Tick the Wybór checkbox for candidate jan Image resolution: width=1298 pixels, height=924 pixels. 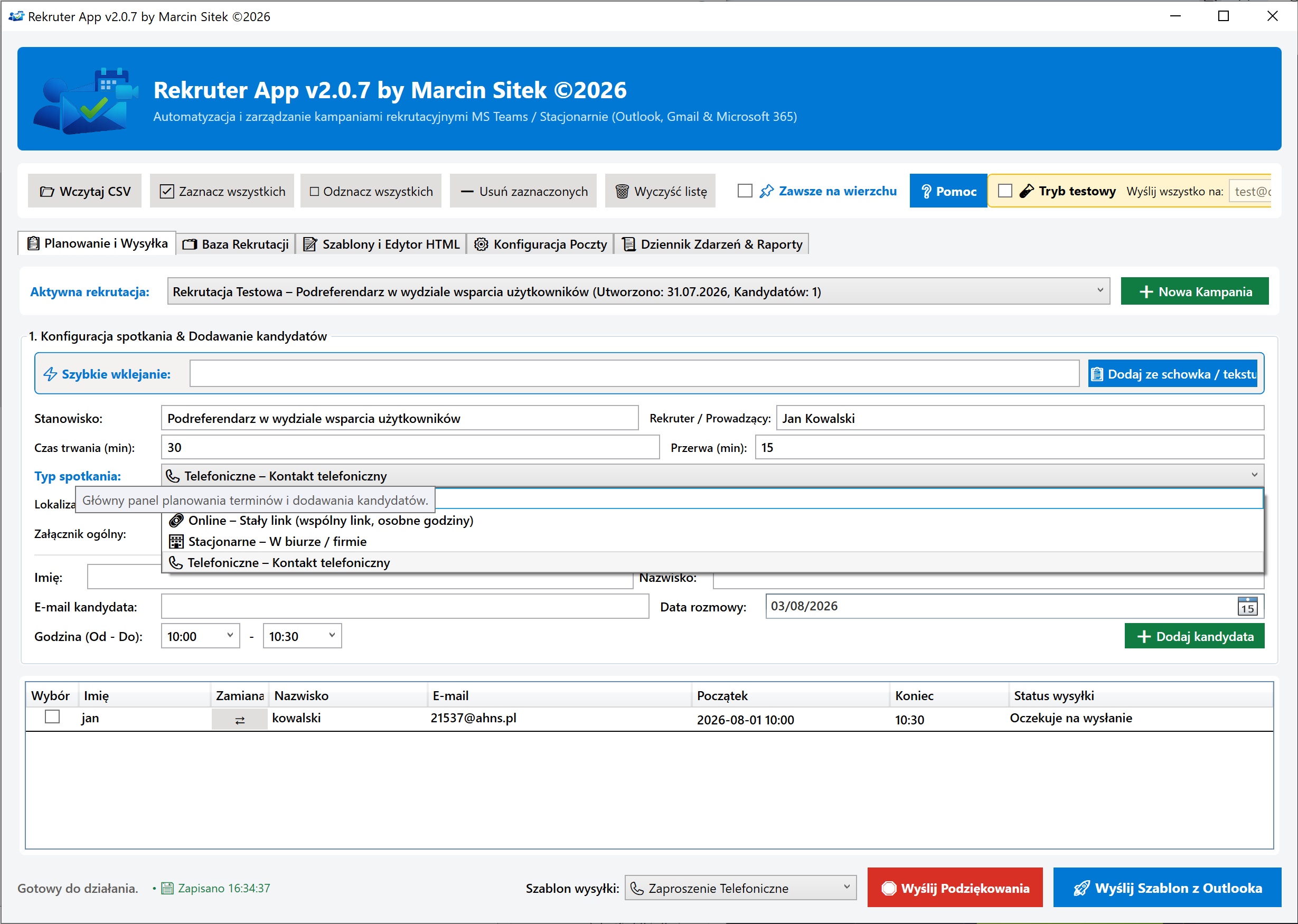click(x=52, y=717)
